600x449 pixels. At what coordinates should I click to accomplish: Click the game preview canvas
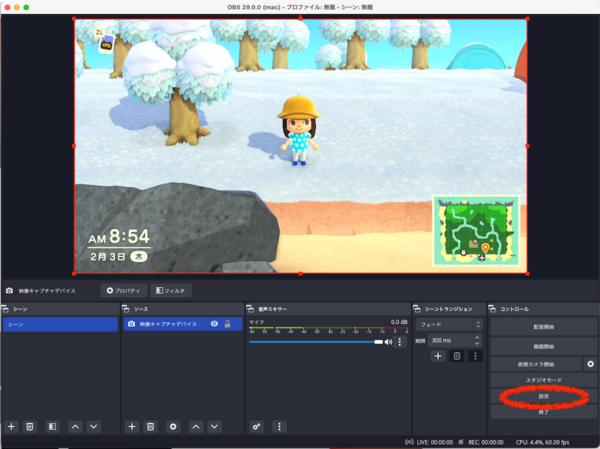coord(300,146)
